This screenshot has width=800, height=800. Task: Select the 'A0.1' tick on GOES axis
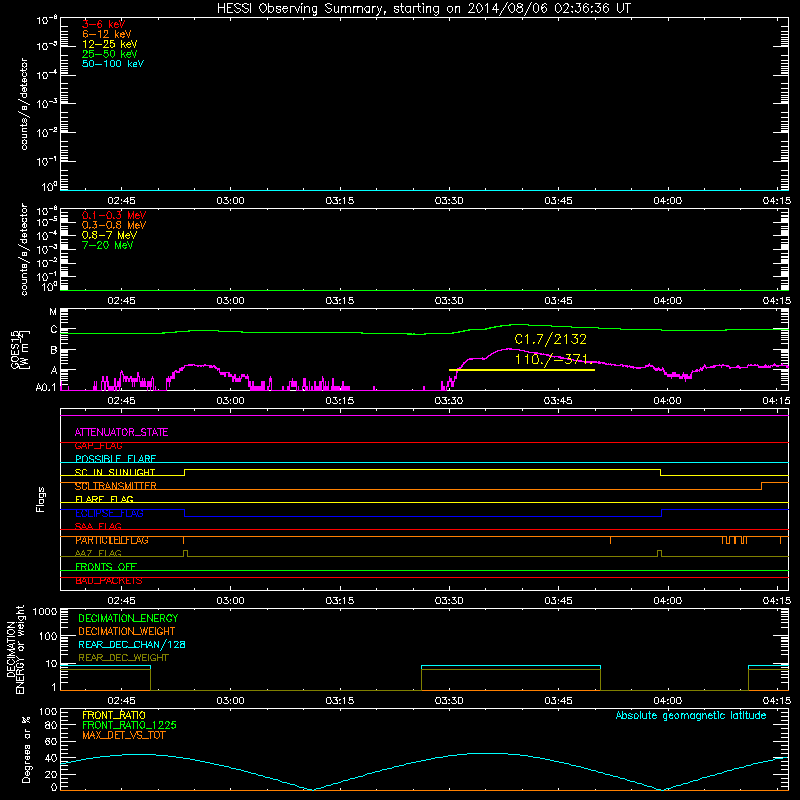pyautogui.click(x=46, y=387)
